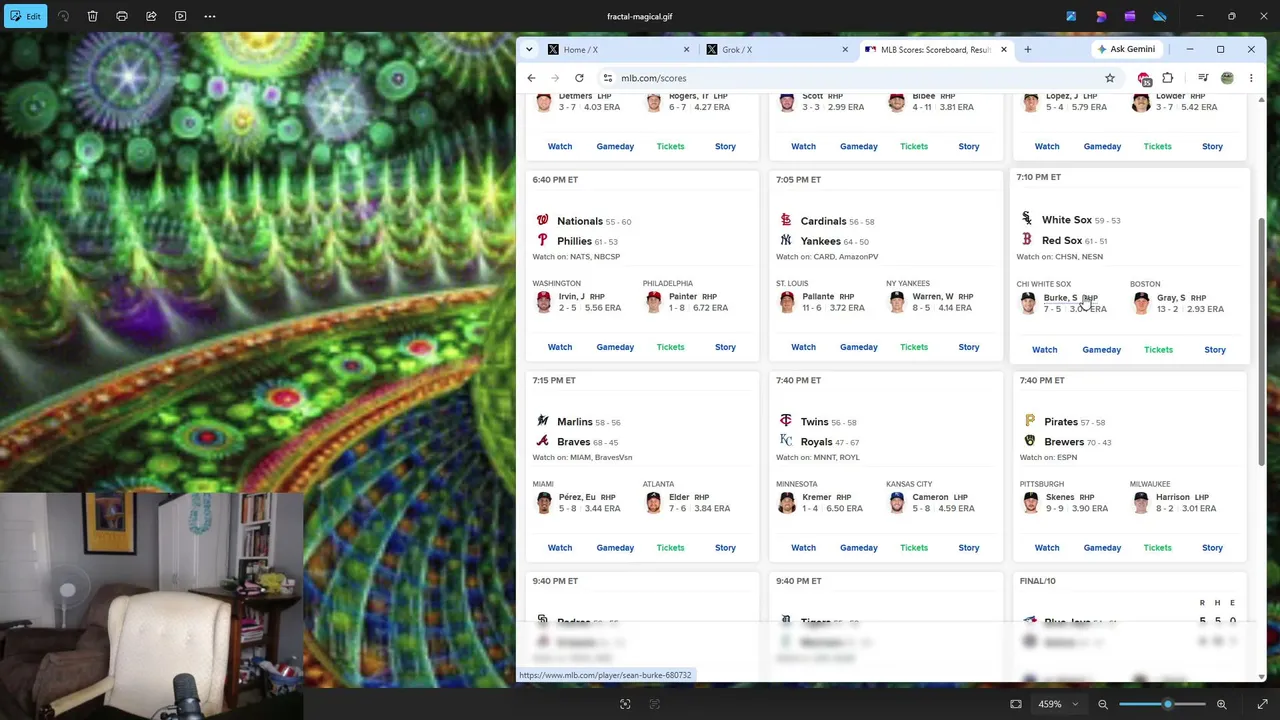Read the Story for Marlins vs Braves
The width and height of the screenshot is (1280, 720).
pos(725,548)
